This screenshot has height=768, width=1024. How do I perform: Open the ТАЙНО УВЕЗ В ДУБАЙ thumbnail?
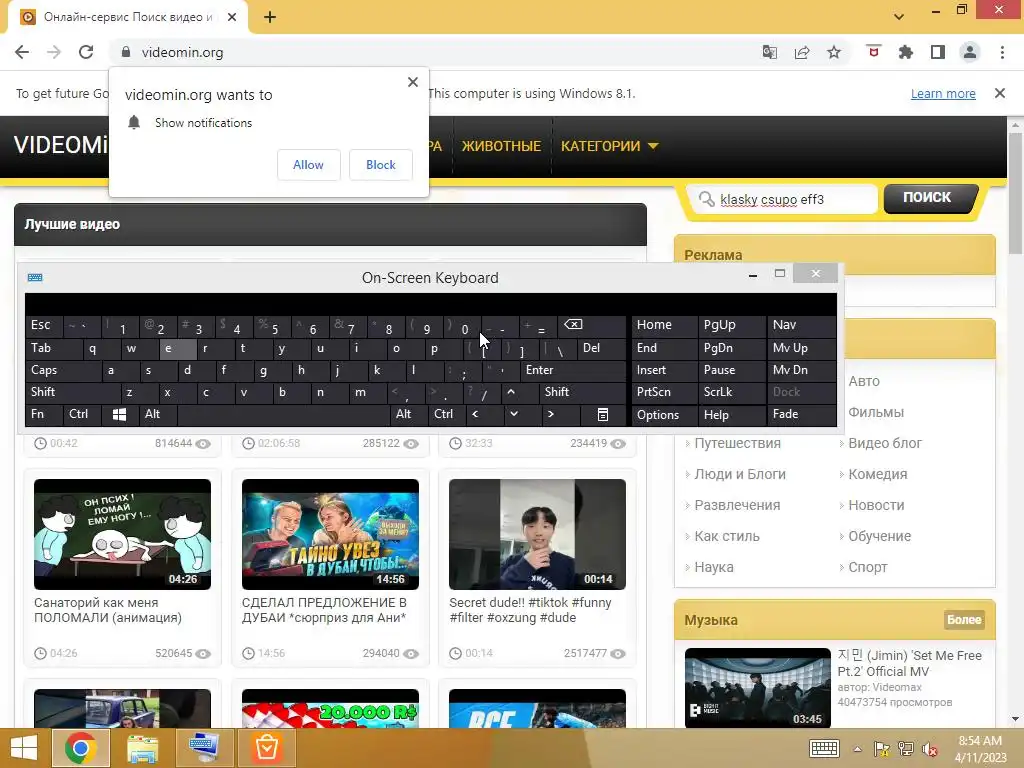pyautogui.click(x=330, y=534)
